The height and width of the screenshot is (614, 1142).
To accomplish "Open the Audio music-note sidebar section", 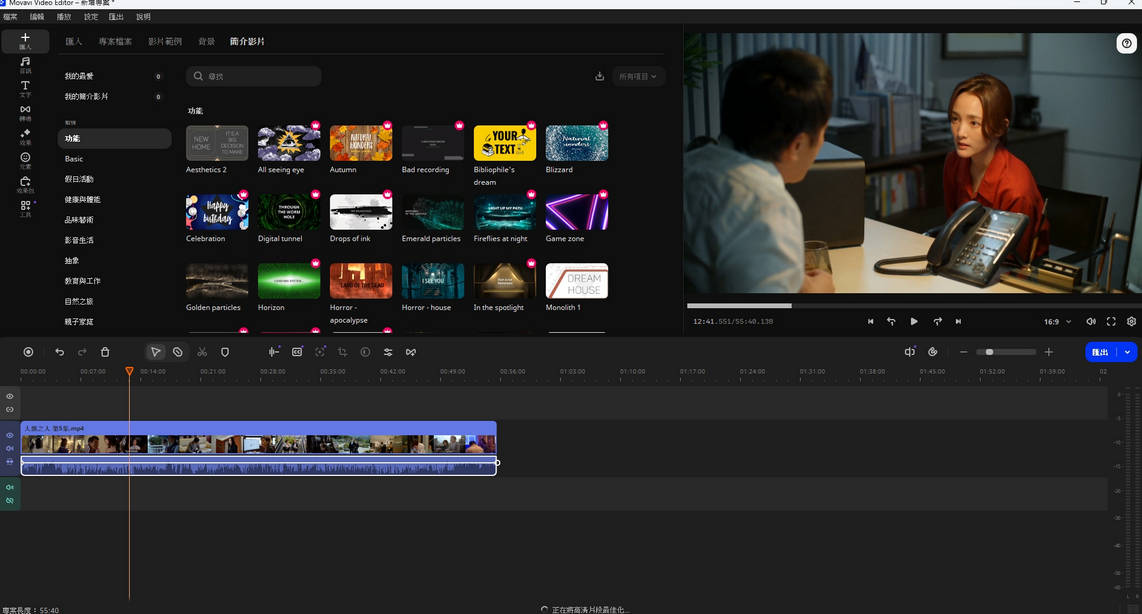I will pos(25,65).
